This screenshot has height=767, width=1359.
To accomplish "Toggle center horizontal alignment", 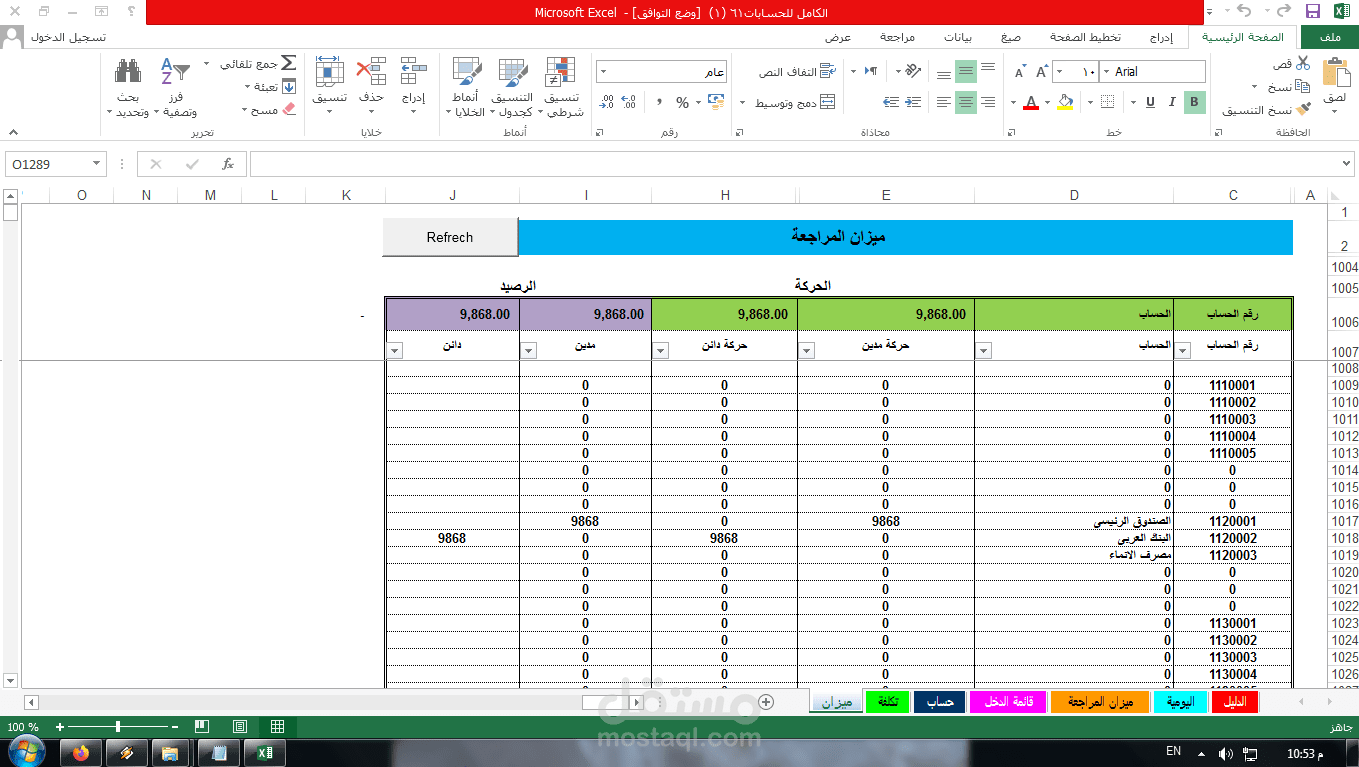I will (x=965, y=102).
